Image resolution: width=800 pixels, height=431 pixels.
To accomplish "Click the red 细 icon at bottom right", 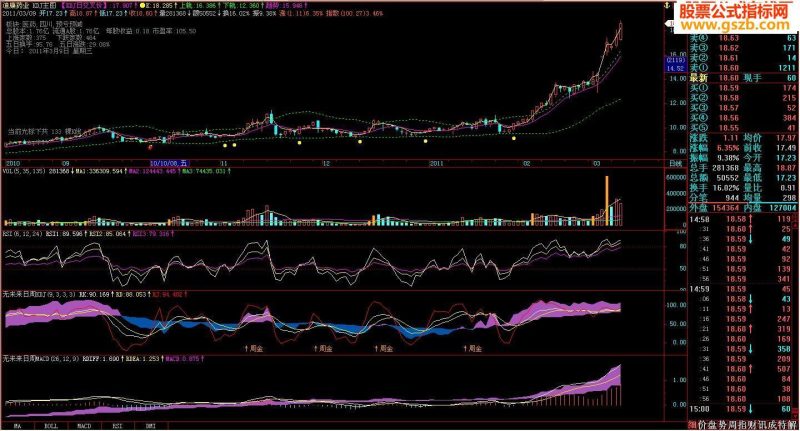I will (x=693, y=425).
